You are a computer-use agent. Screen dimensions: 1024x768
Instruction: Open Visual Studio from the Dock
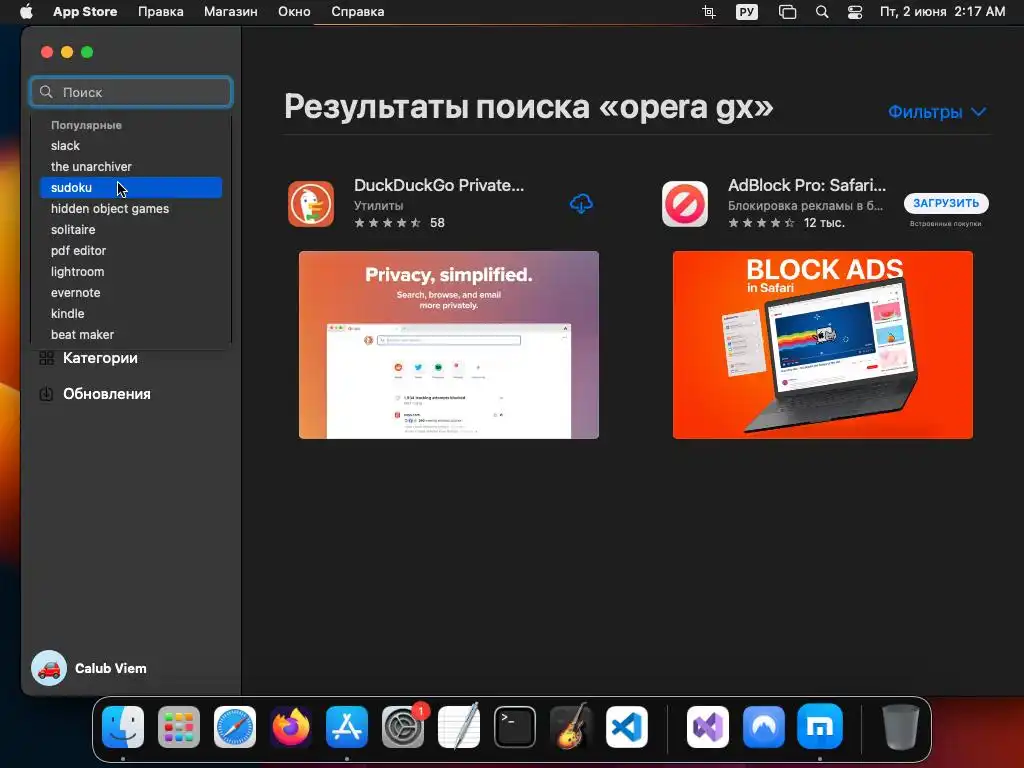[708, 726]
